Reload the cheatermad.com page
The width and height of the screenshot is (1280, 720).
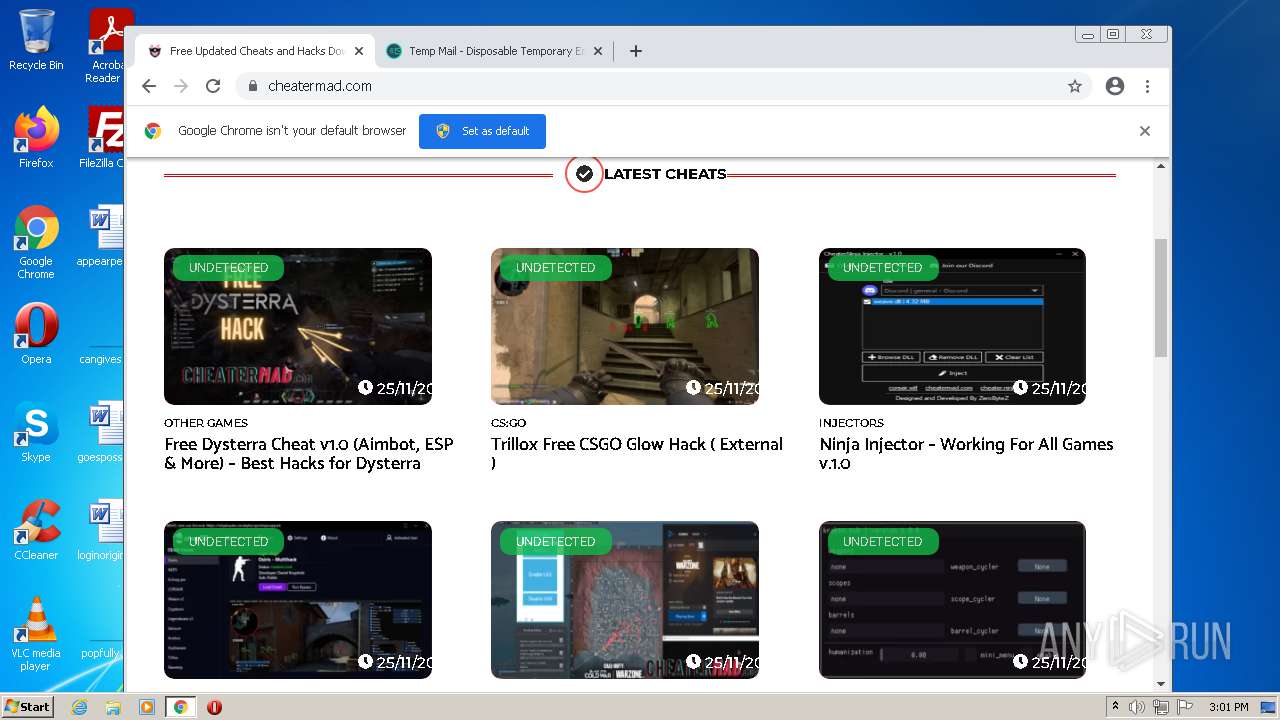213,86
